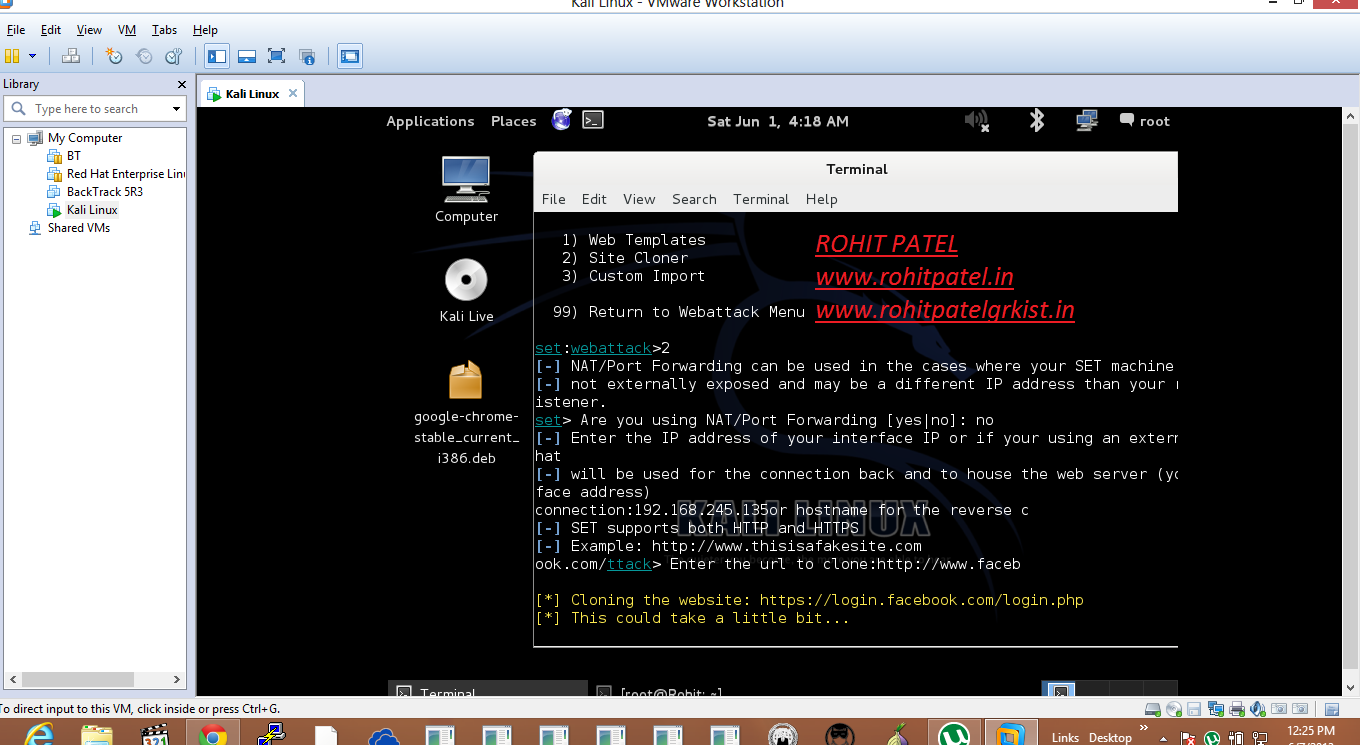Open the snapshot manager wrench-clock icon
Viewport: 1360px width, 745px height.
(x=174, y=56)
